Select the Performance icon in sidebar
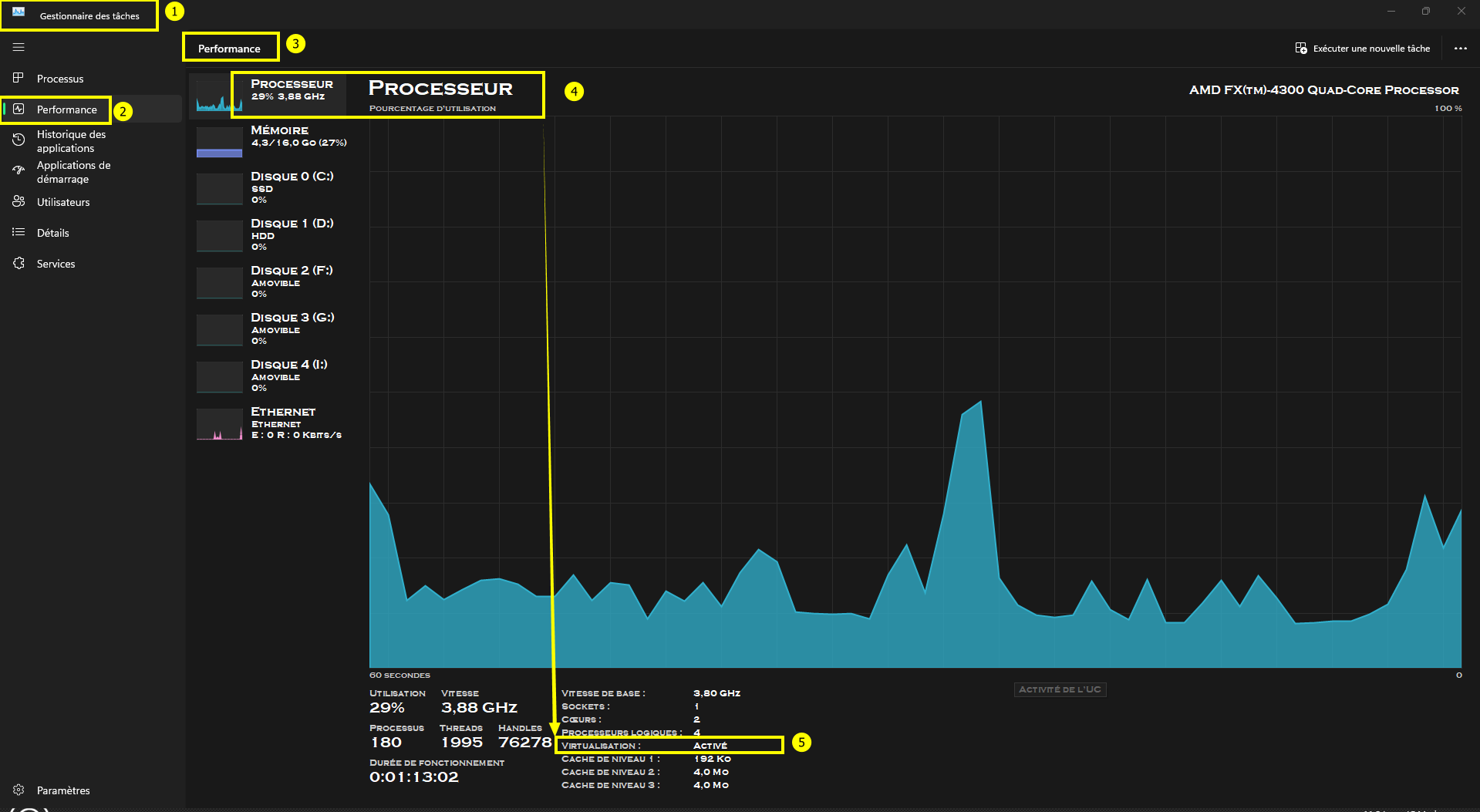Image resolution: width=1480 pixels, height=812 pixels. coord(19,110)
